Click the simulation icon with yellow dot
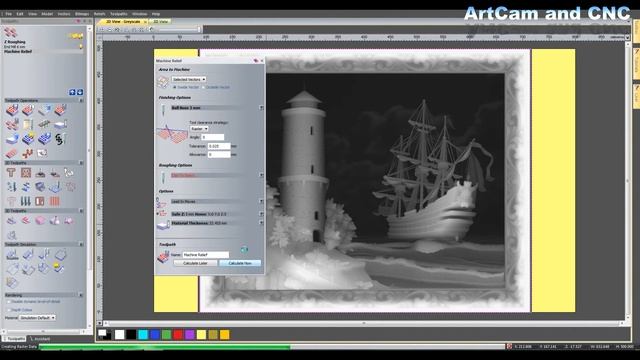640x360 pixels. point(58,267)
